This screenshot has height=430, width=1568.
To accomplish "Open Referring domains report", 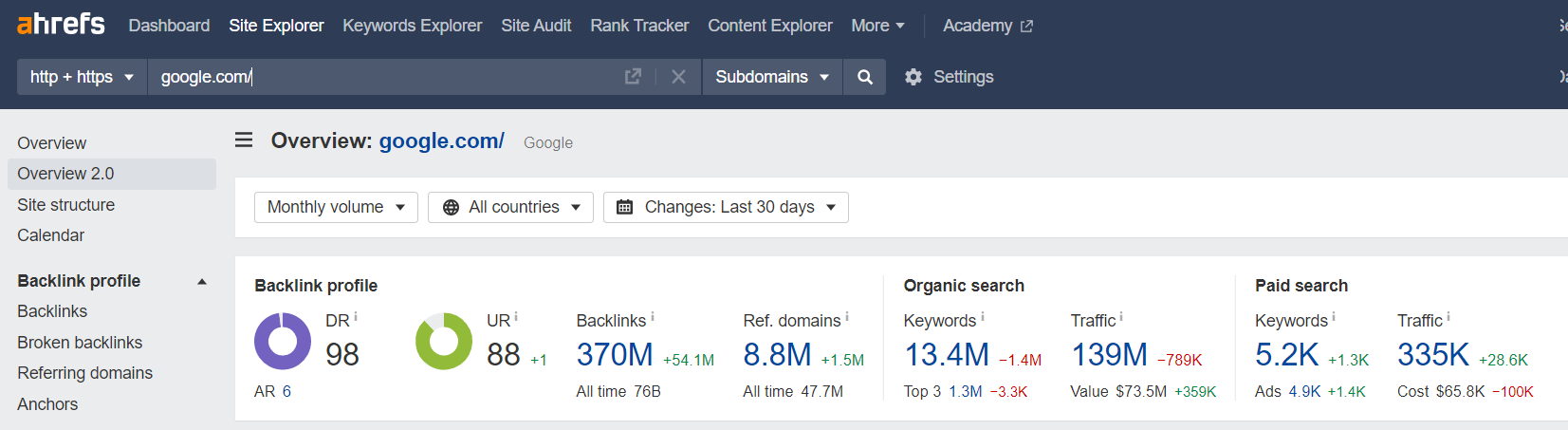I will tap(85, 373).
